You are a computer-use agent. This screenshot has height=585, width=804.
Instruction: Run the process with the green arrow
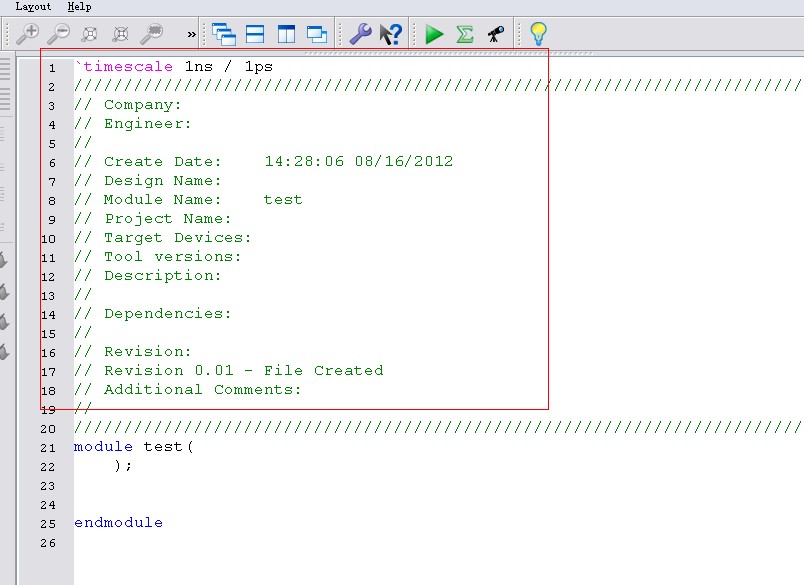click(434, 34)
